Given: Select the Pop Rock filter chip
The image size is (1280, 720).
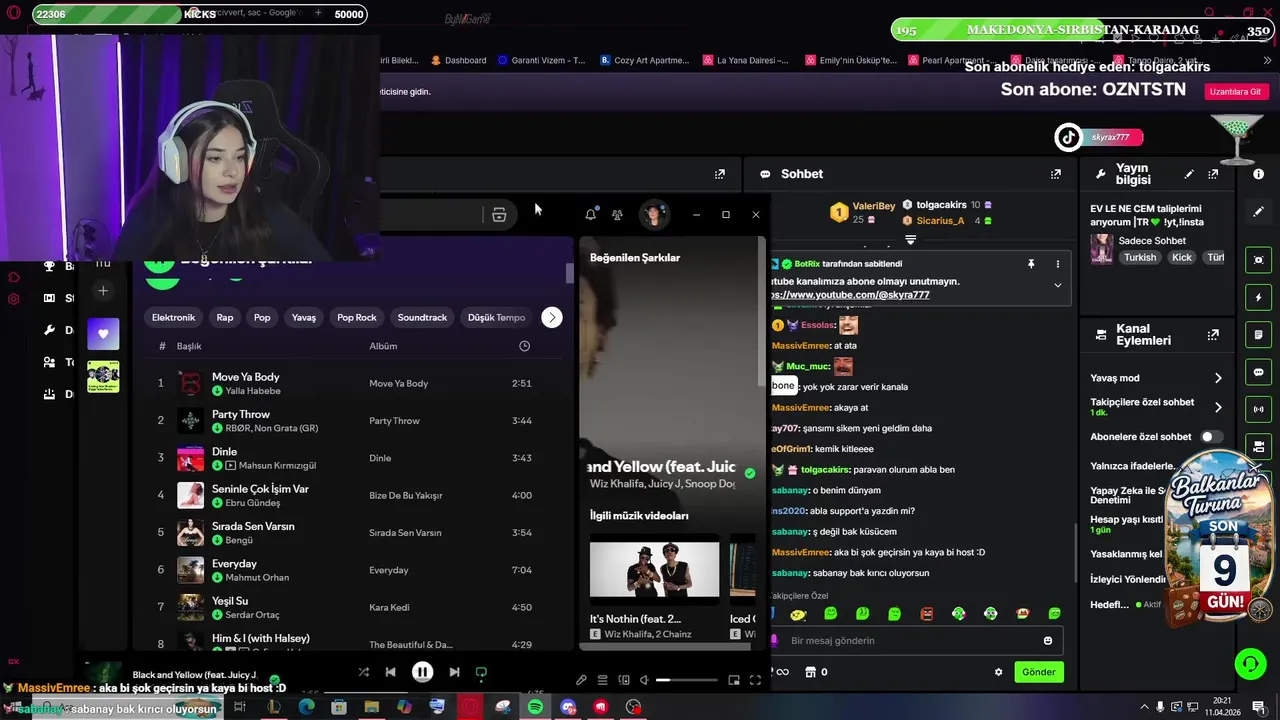Looking at the screenshot, I should pos(357,317).
